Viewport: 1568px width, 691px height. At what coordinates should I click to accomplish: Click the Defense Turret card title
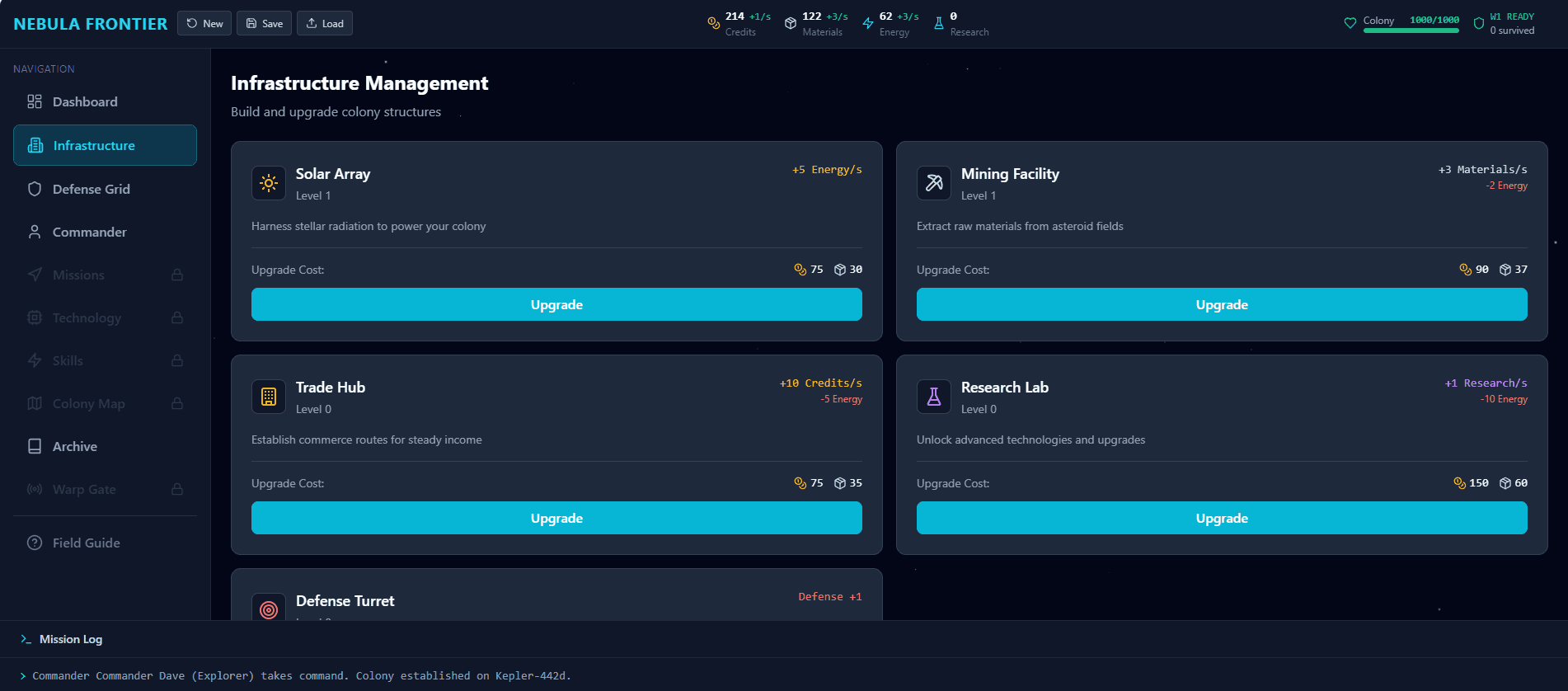pyautogui.click(x=345, y=601)
